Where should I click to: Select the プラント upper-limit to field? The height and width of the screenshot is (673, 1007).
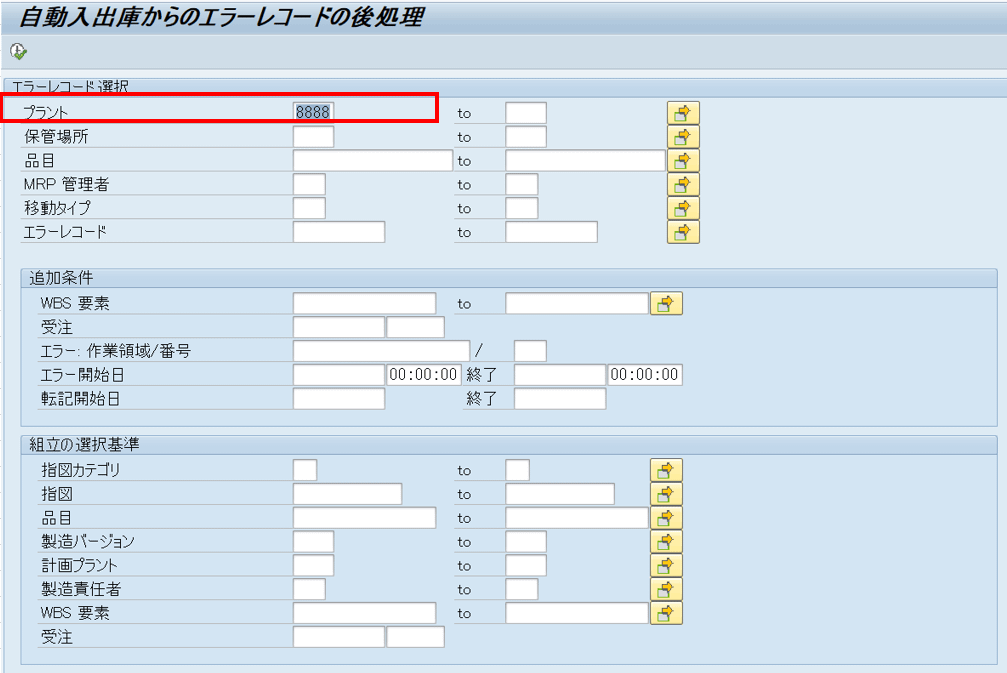pos(526,113)
